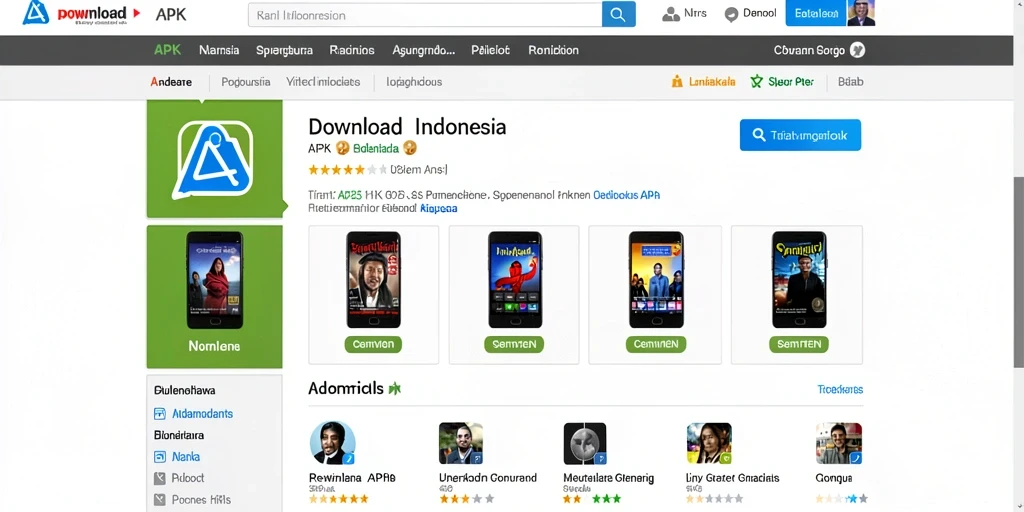
Task: Open the liny Gratet Gnacials app icon
Action: coord(709,443)
